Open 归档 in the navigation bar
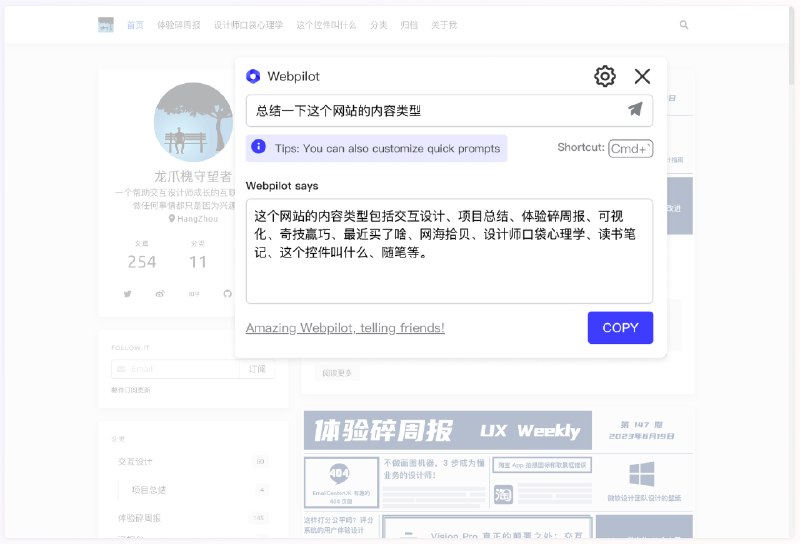This screenshot has height=544, width=800. (409, 25)
